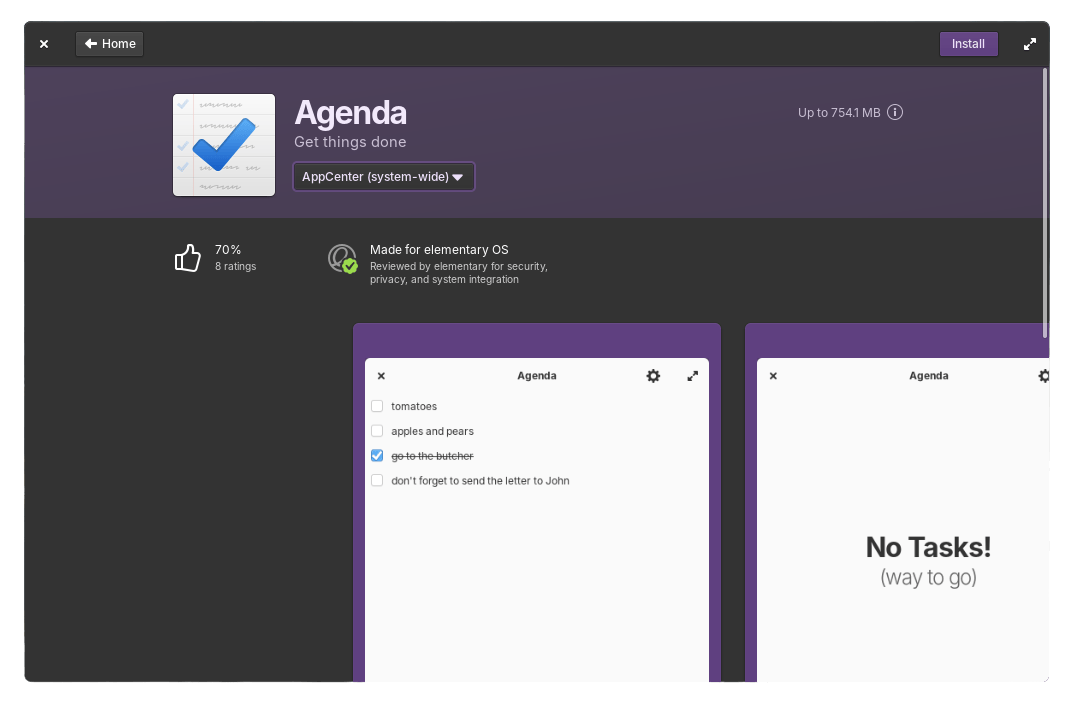
Task: Go back using the Home button
Action: click(110, 44)
